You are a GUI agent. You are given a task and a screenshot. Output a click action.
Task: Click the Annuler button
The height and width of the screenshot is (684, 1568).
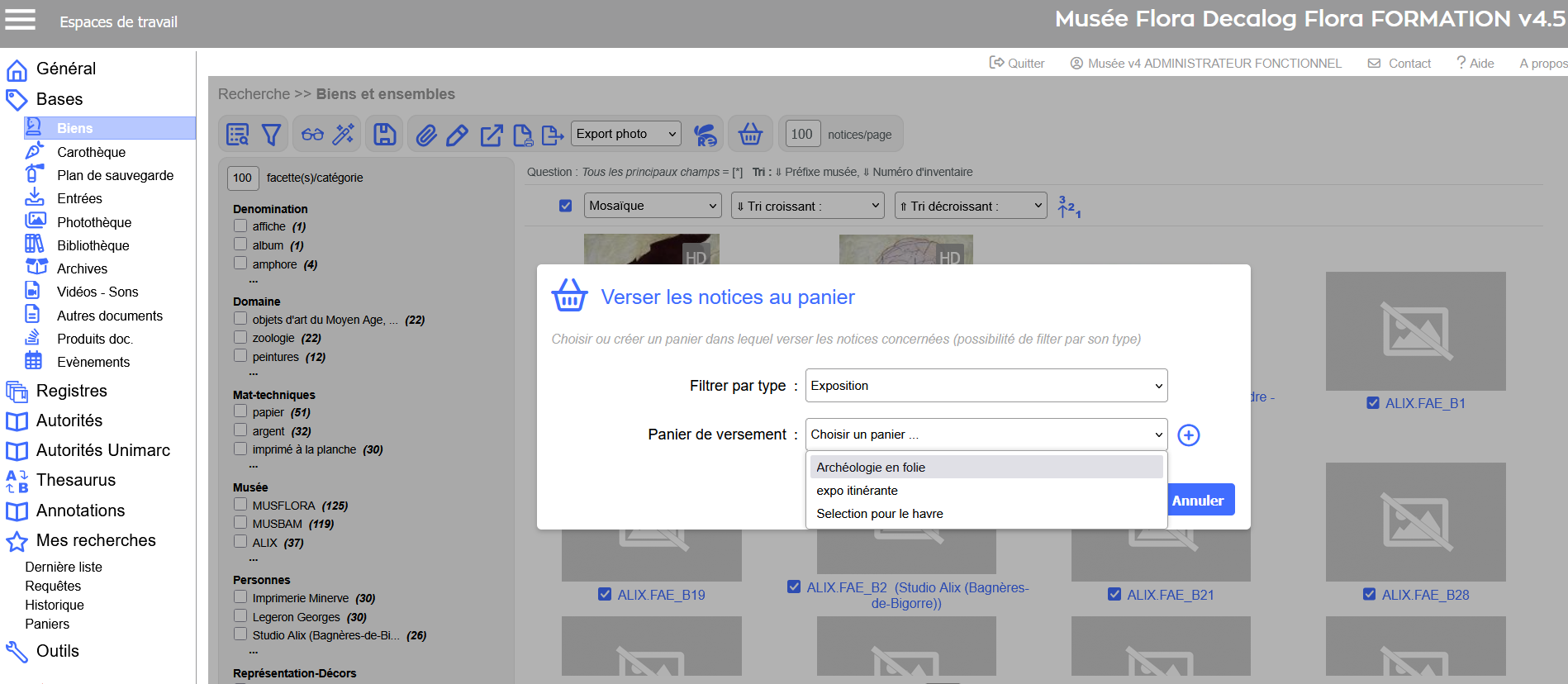1198,501
